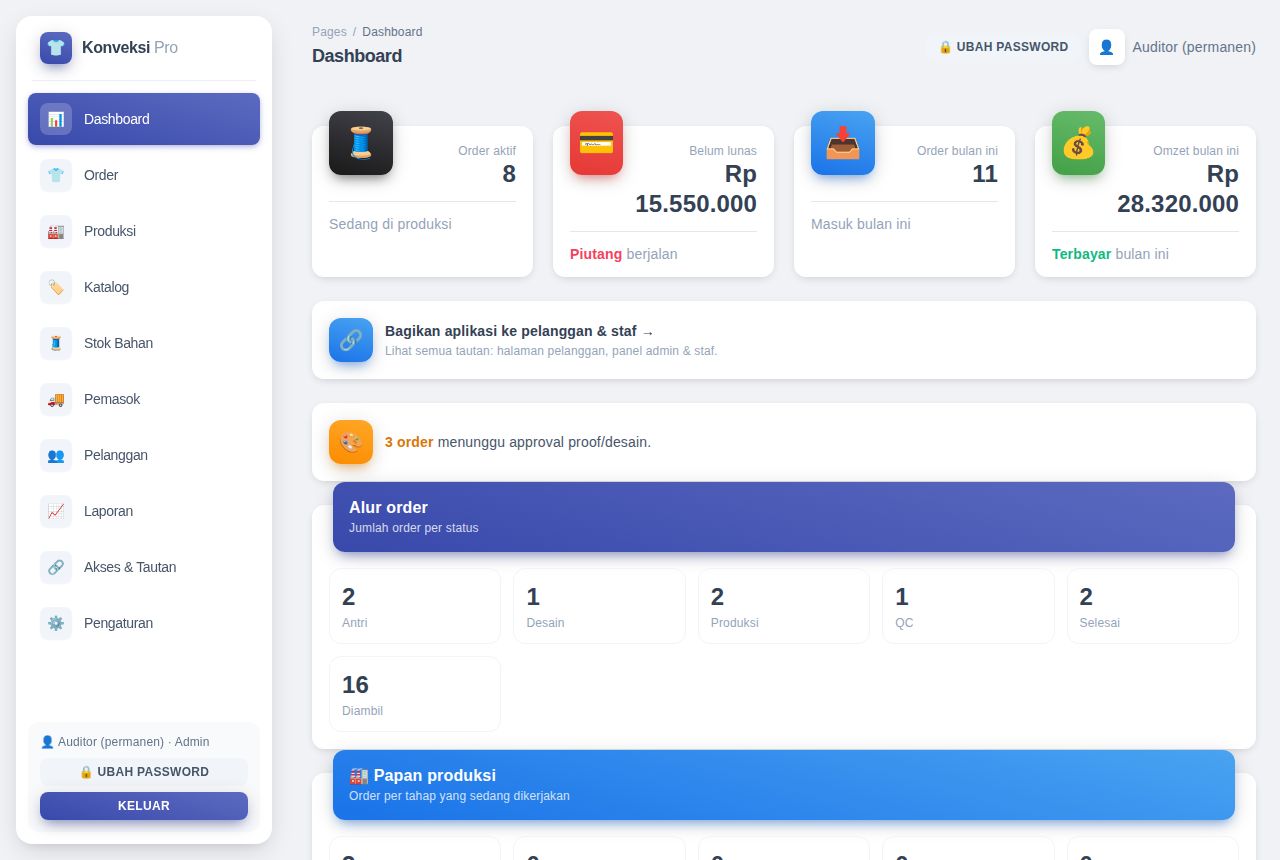Viewport: 1280px width, 860px height.
Task: Open the Selesai status tile
Action: 1153,606
